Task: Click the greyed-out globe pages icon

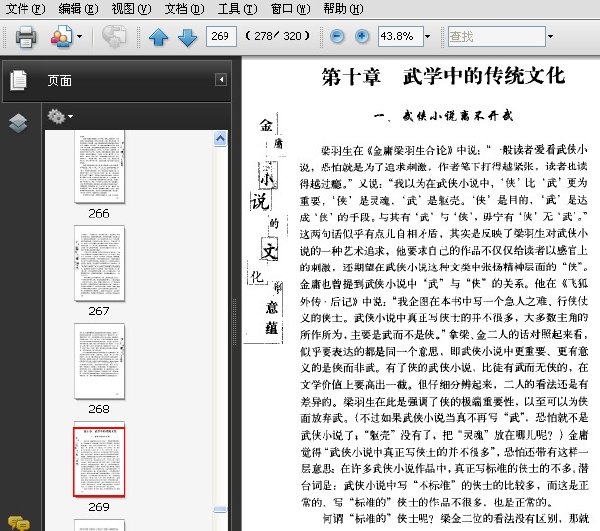Action: pos(114,37)
